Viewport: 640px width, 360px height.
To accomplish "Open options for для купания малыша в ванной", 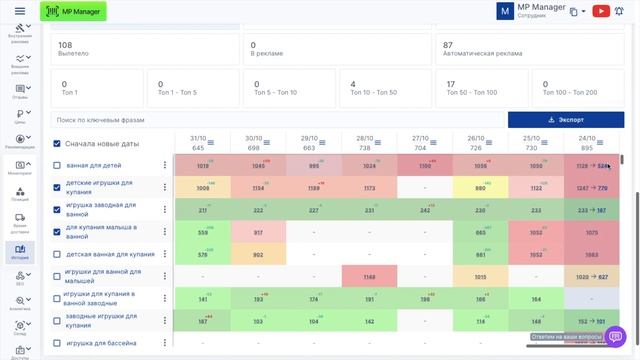I will point(164,232).
